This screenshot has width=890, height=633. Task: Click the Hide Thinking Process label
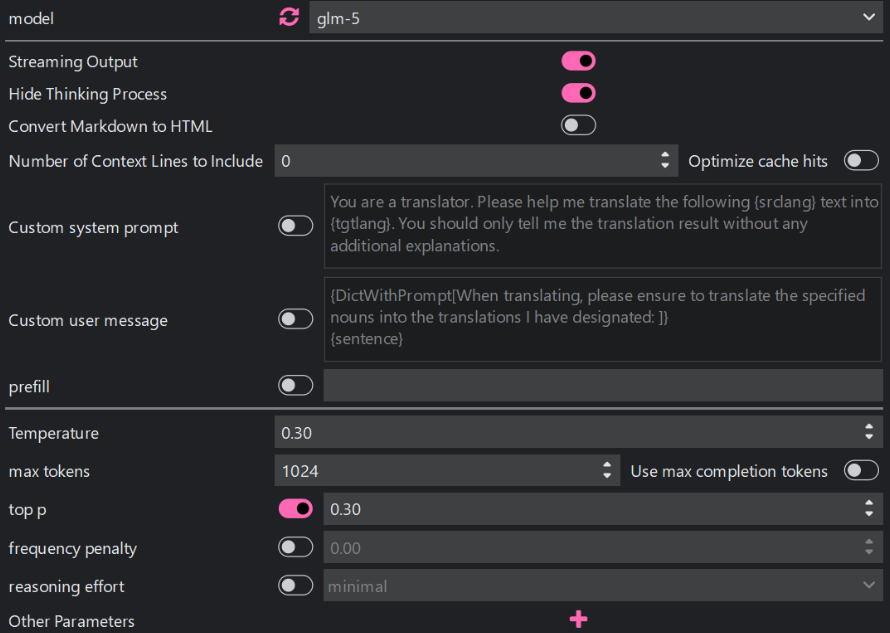pos(87,94)
